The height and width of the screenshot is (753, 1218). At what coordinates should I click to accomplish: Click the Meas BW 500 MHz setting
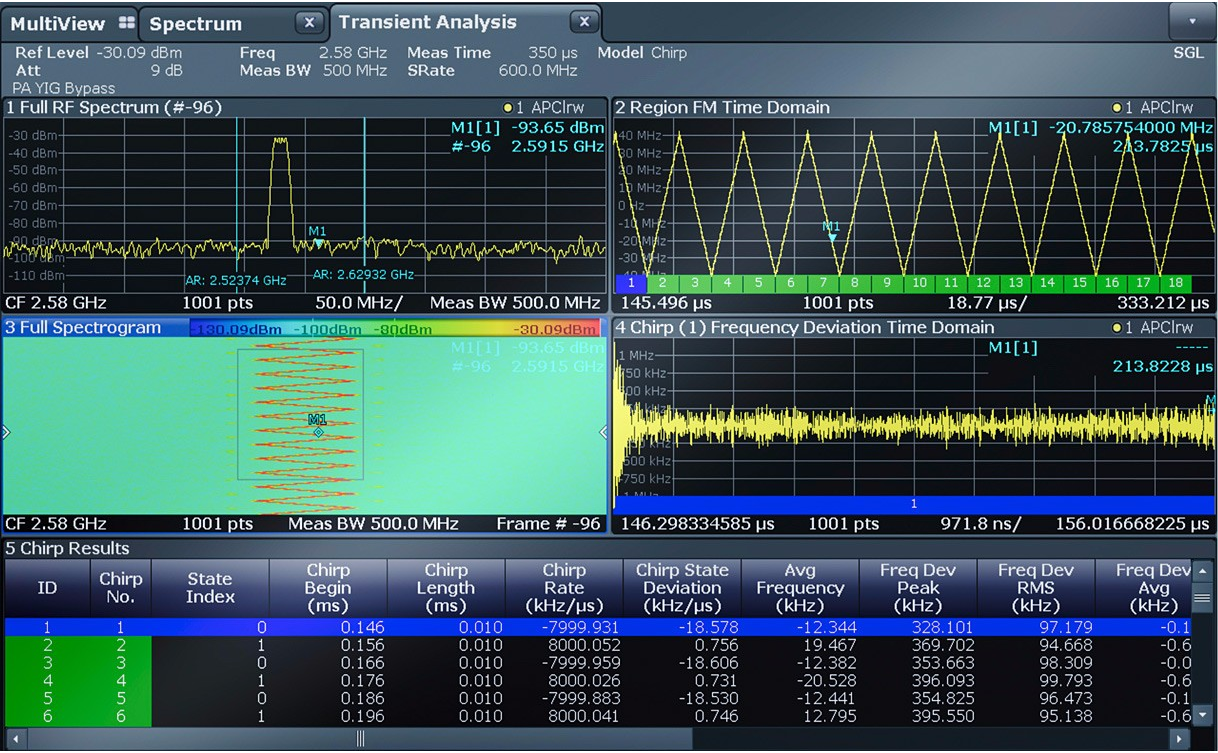313,71
